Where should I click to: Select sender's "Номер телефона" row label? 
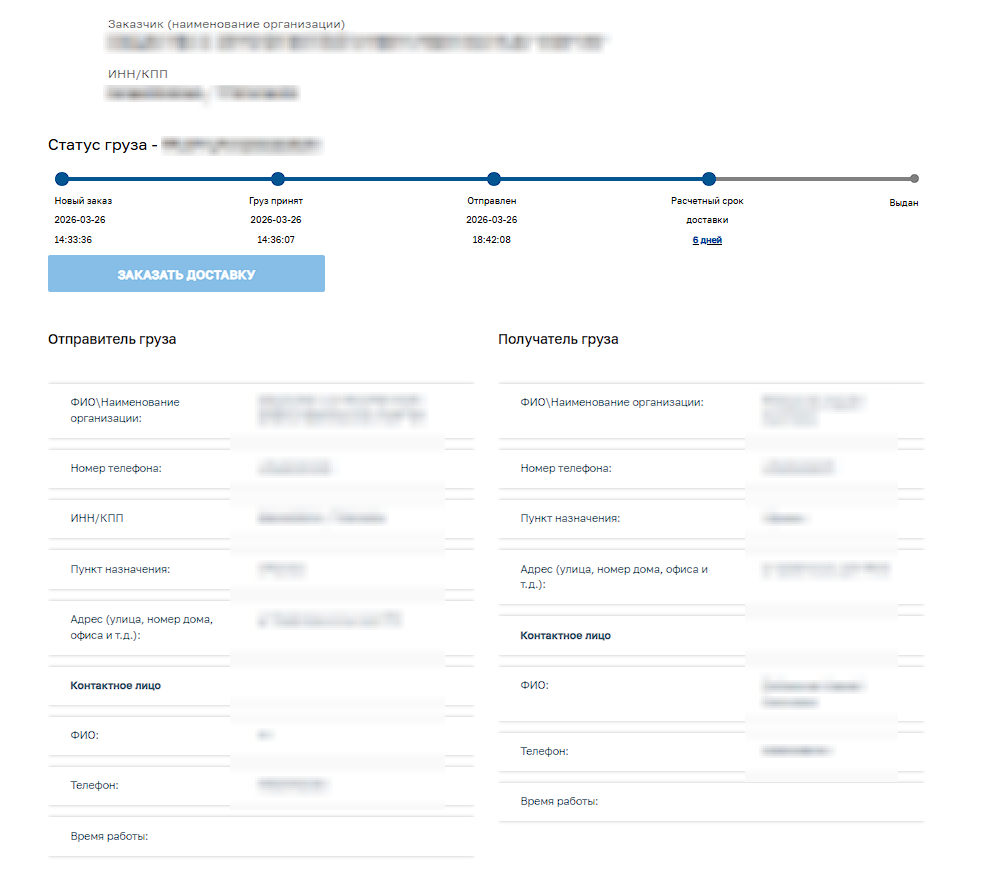(x=116, y=468)
